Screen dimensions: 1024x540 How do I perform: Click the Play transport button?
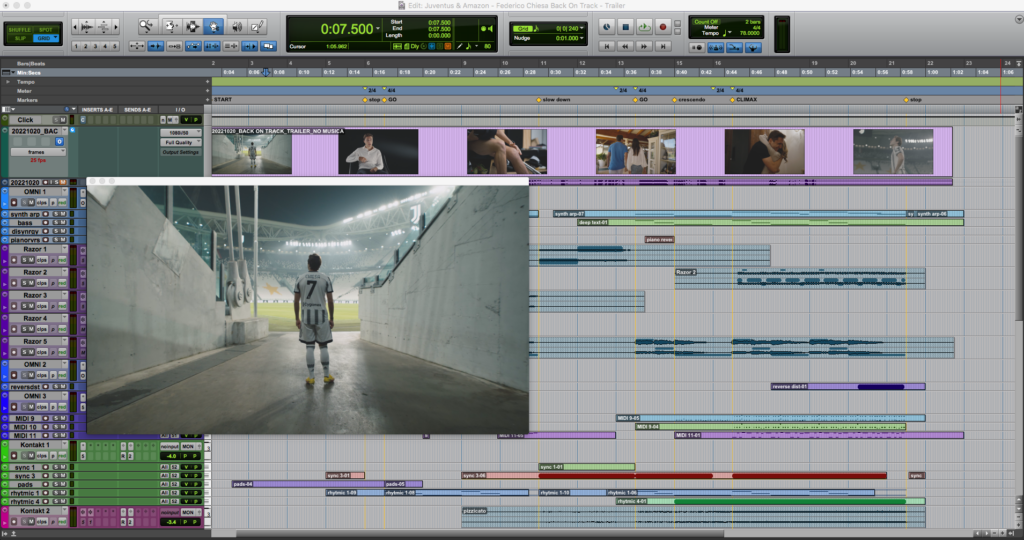tap(644, 27)
